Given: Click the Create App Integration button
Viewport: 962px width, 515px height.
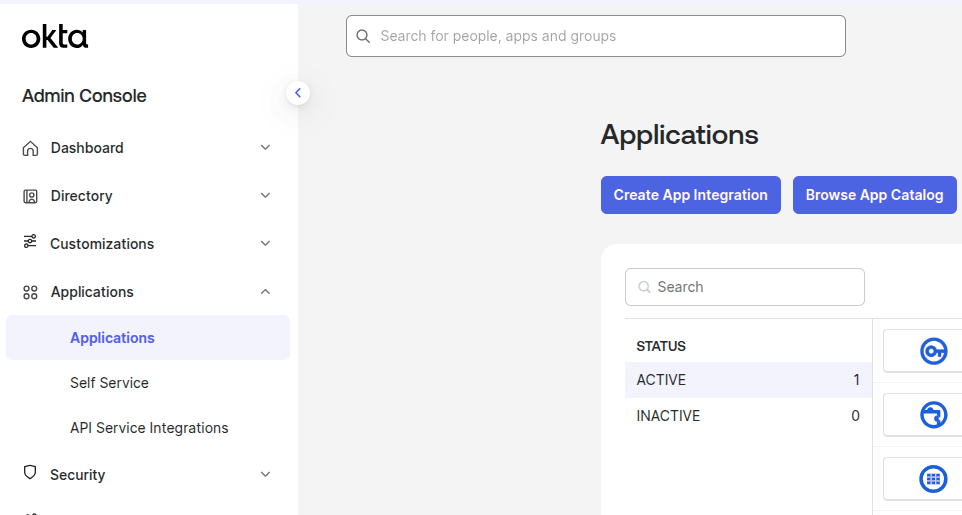Looking at the screenshot, I should click(690, 195).
